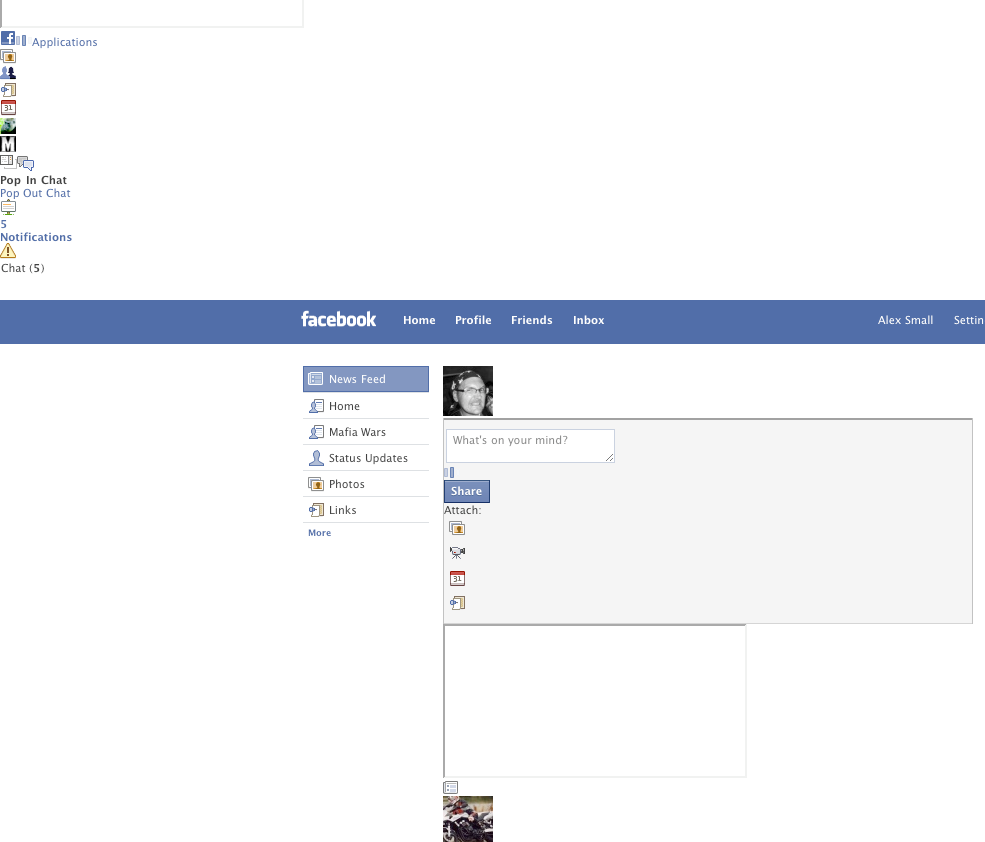Viewport: 985px width, 842px height.
Task: Click the small feed icon below the empty box
Action: click(451, 787)
